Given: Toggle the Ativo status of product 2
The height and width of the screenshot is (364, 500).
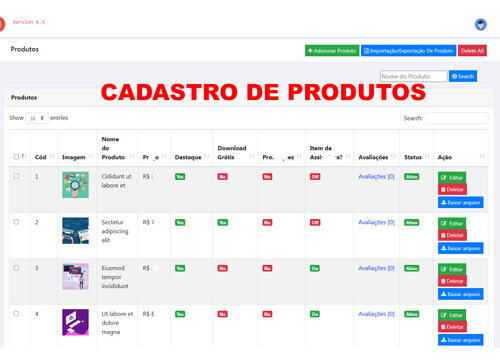Looking at the screenshot, I should (412, 222).
